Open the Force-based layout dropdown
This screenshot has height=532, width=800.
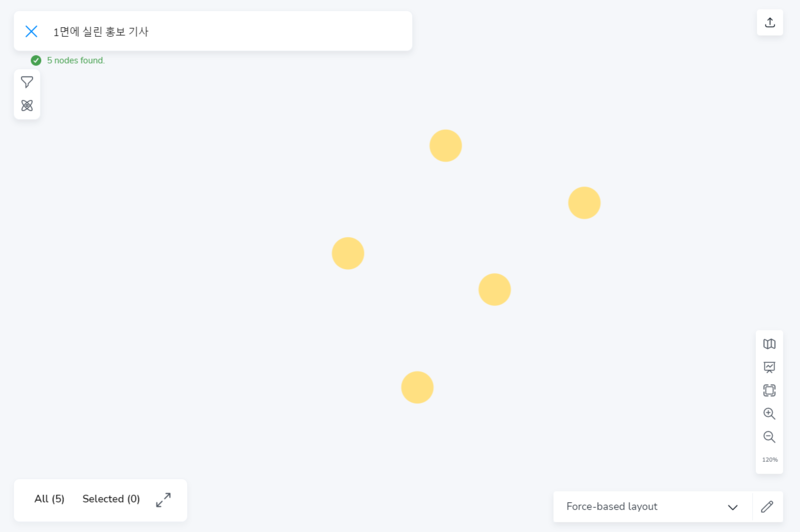click(640, 507)
